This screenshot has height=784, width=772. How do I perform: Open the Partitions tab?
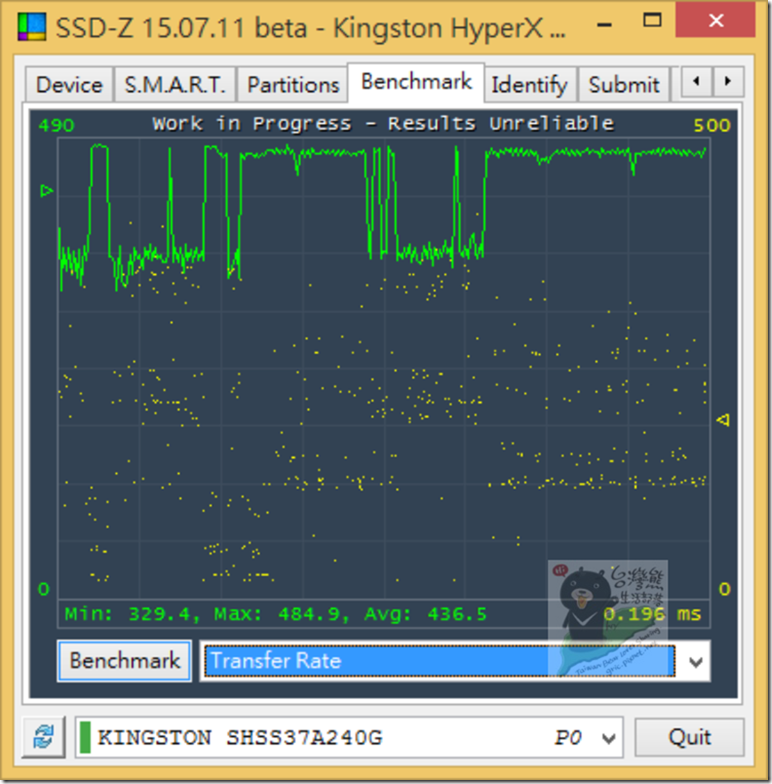pos(293,84)
